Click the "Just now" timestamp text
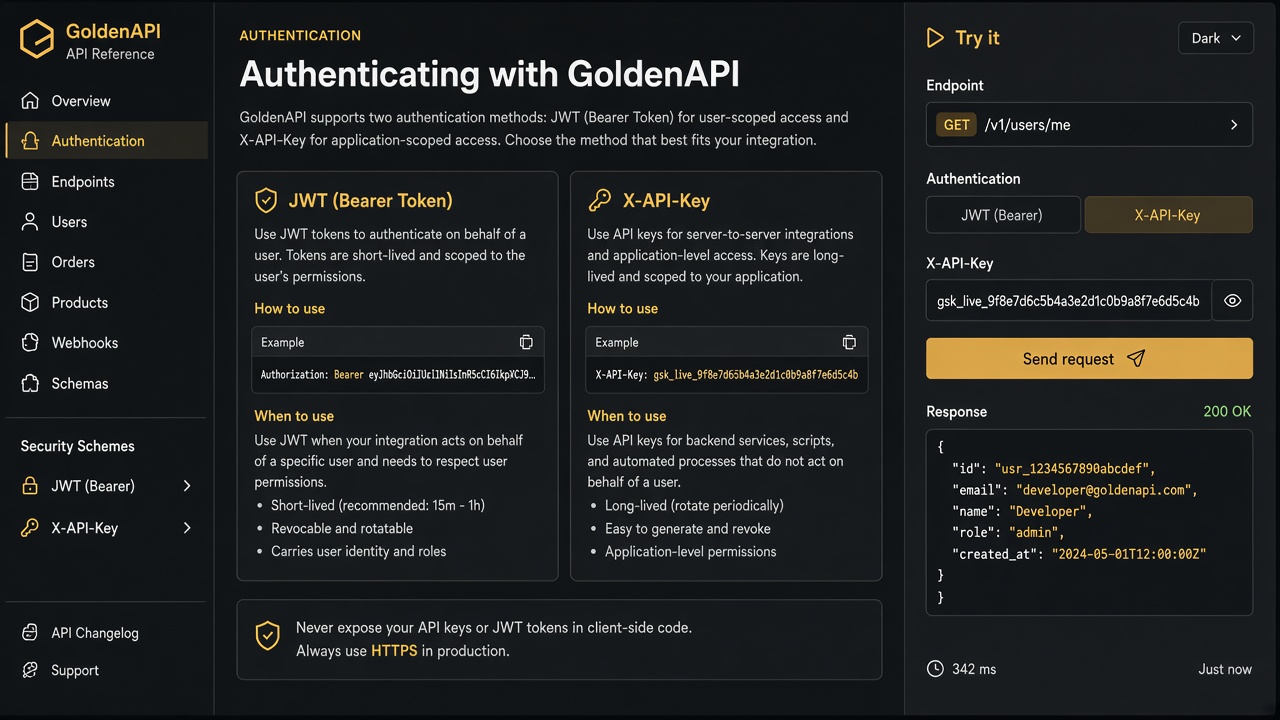 tap(1225, 669)
